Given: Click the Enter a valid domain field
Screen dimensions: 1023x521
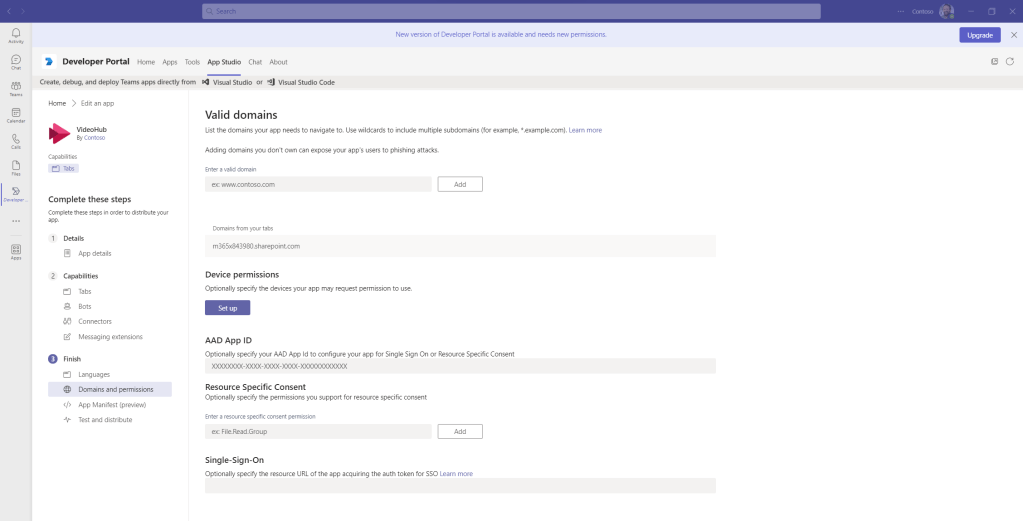Looking at the screenshot, I should (x=318, y=184).
